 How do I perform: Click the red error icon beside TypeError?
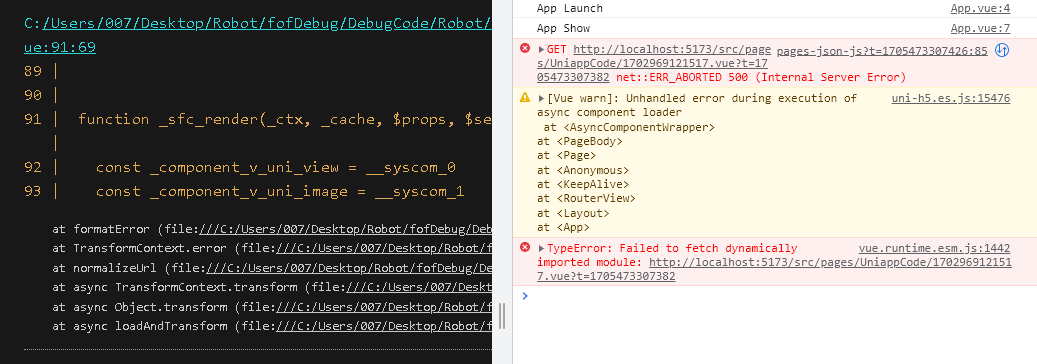tap(525, 248)
